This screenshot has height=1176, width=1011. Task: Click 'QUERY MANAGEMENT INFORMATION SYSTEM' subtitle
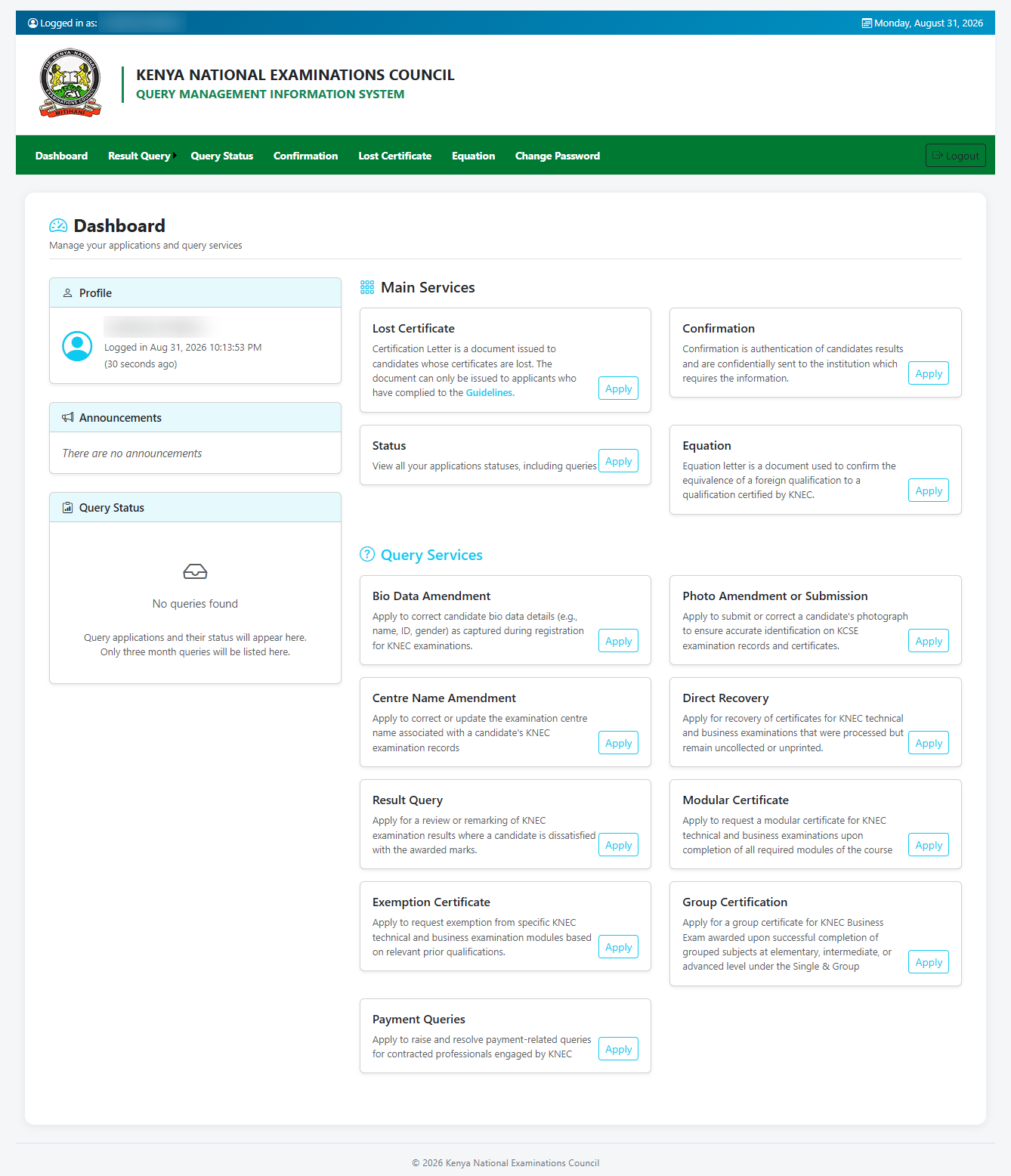pos(271,94)
